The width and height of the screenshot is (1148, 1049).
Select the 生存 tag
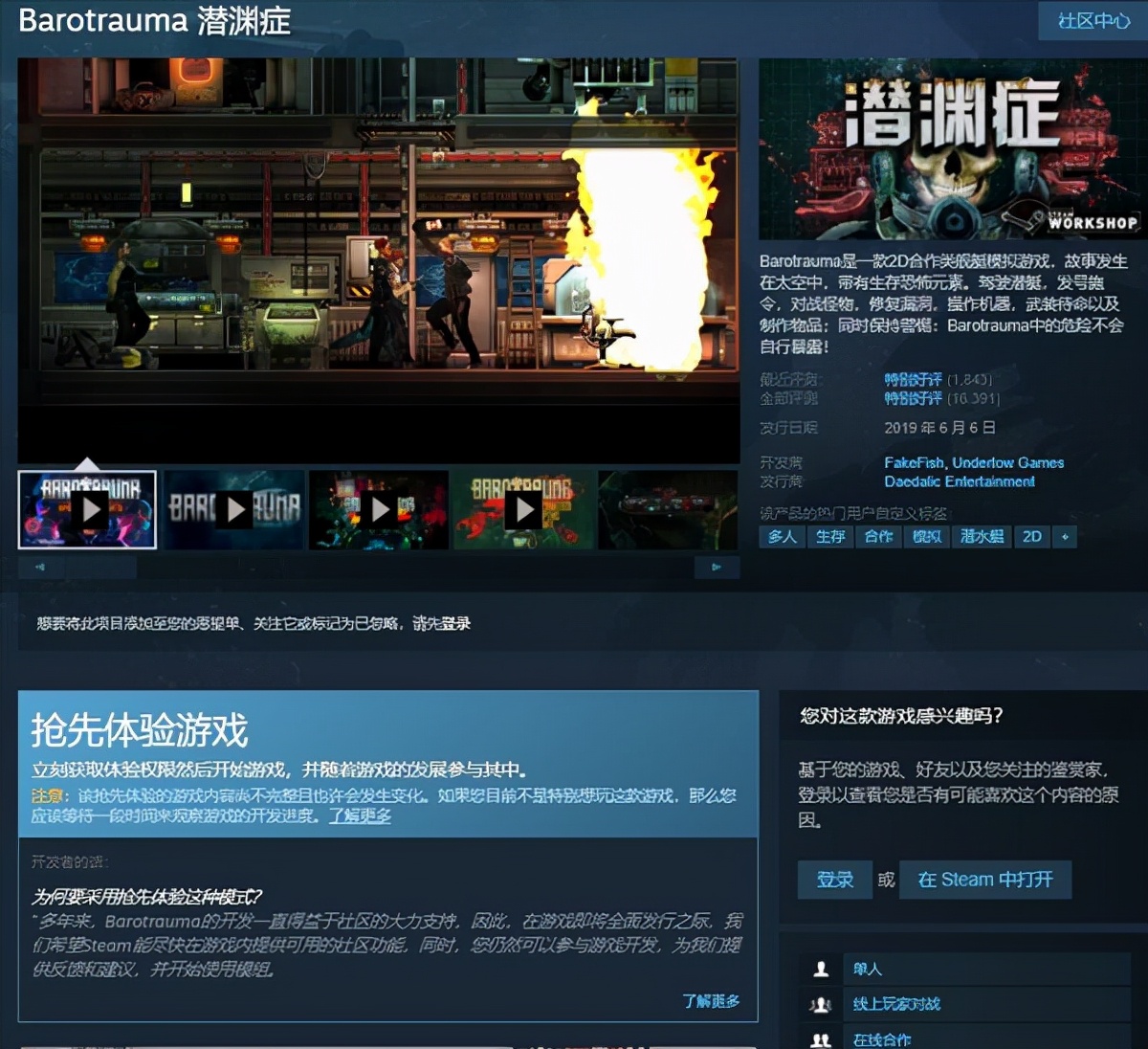[x=830, y=537]
